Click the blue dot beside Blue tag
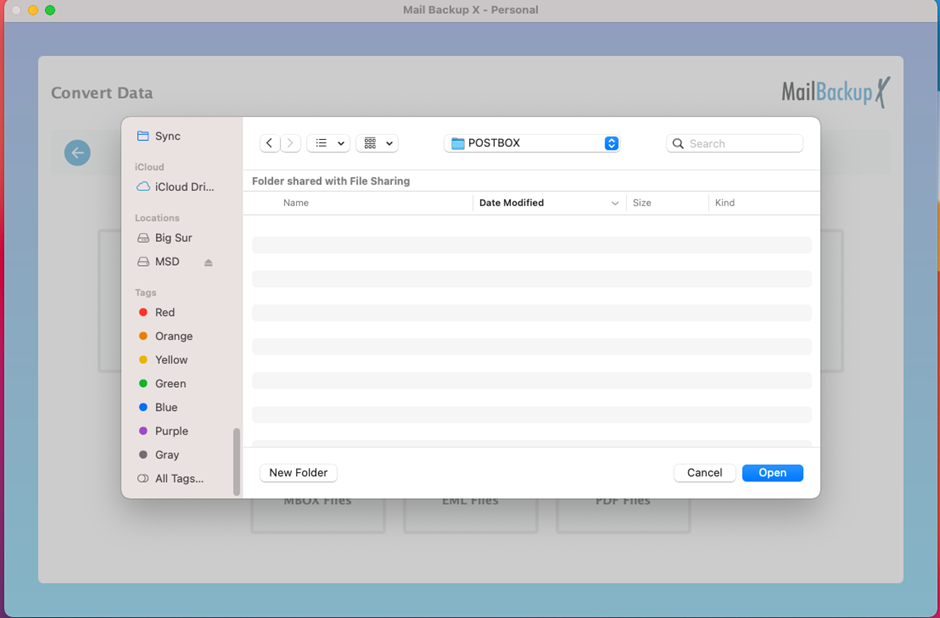The height and width of the screenshot is (618, 940). [143, 408]
